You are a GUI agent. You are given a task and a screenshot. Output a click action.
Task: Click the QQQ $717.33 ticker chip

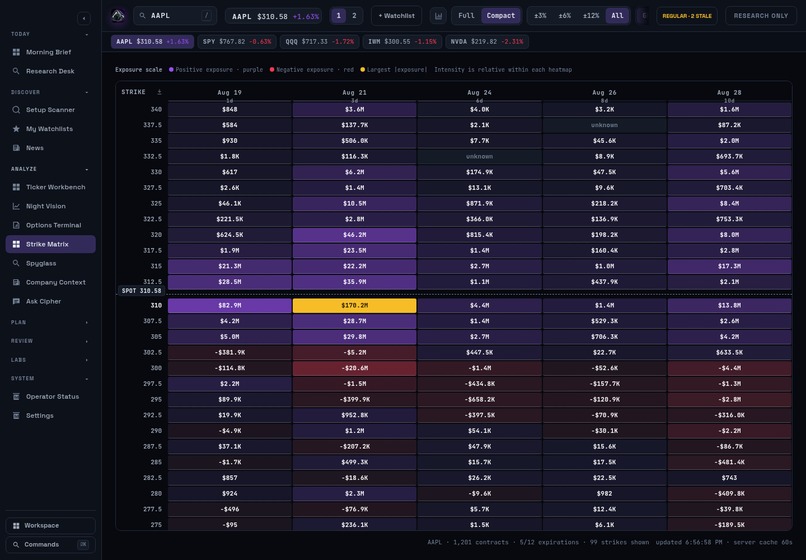(320, 42)
